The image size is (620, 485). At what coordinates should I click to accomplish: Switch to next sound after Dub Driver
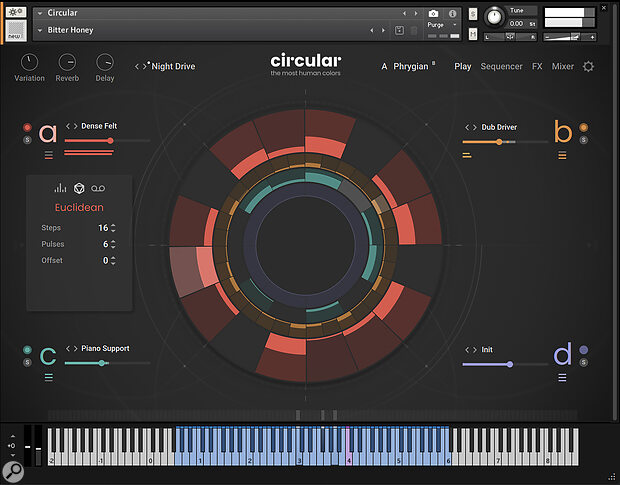(x=474, y=127)
